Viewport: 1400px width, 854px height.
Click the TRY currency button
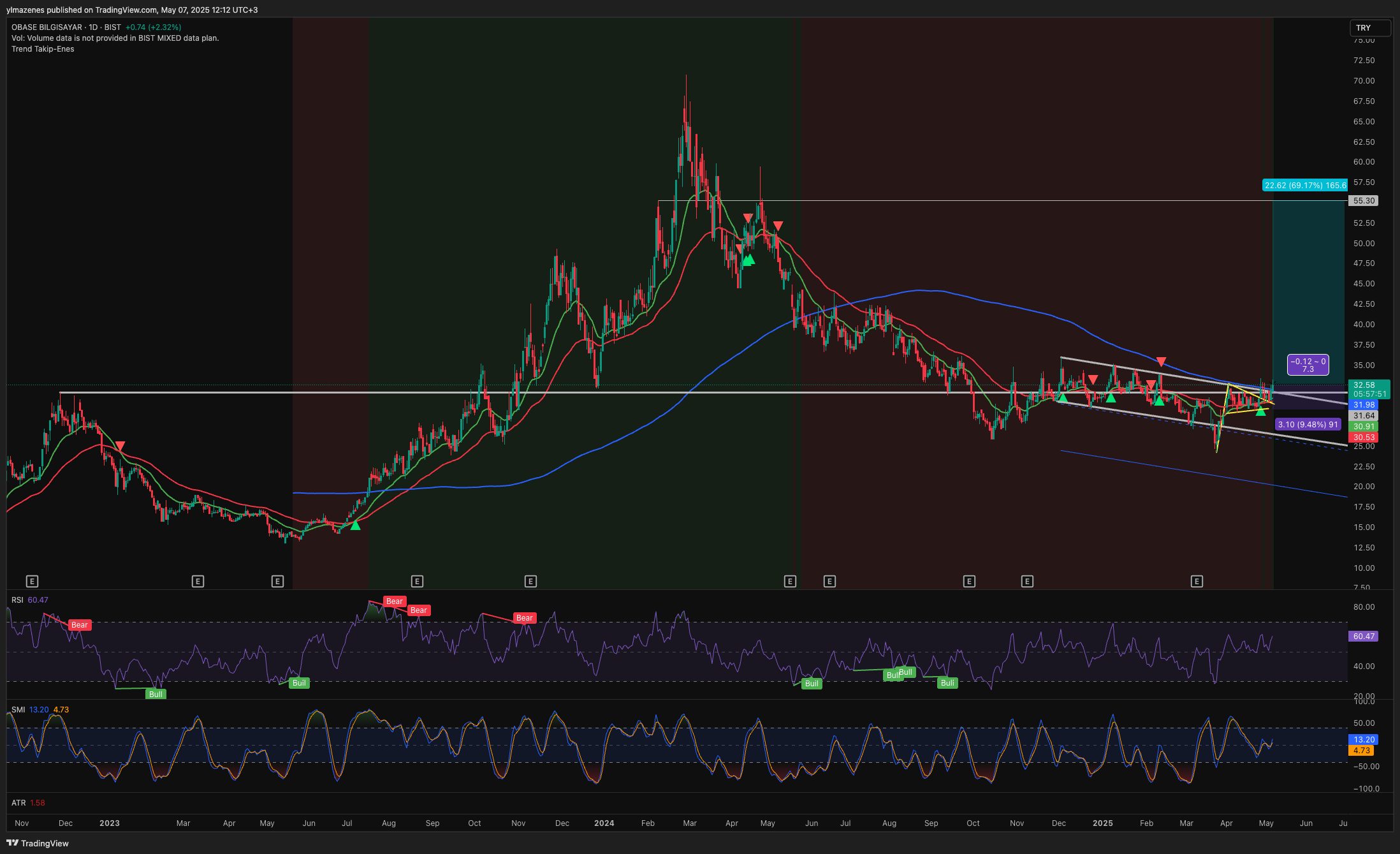pos(1370,28)
